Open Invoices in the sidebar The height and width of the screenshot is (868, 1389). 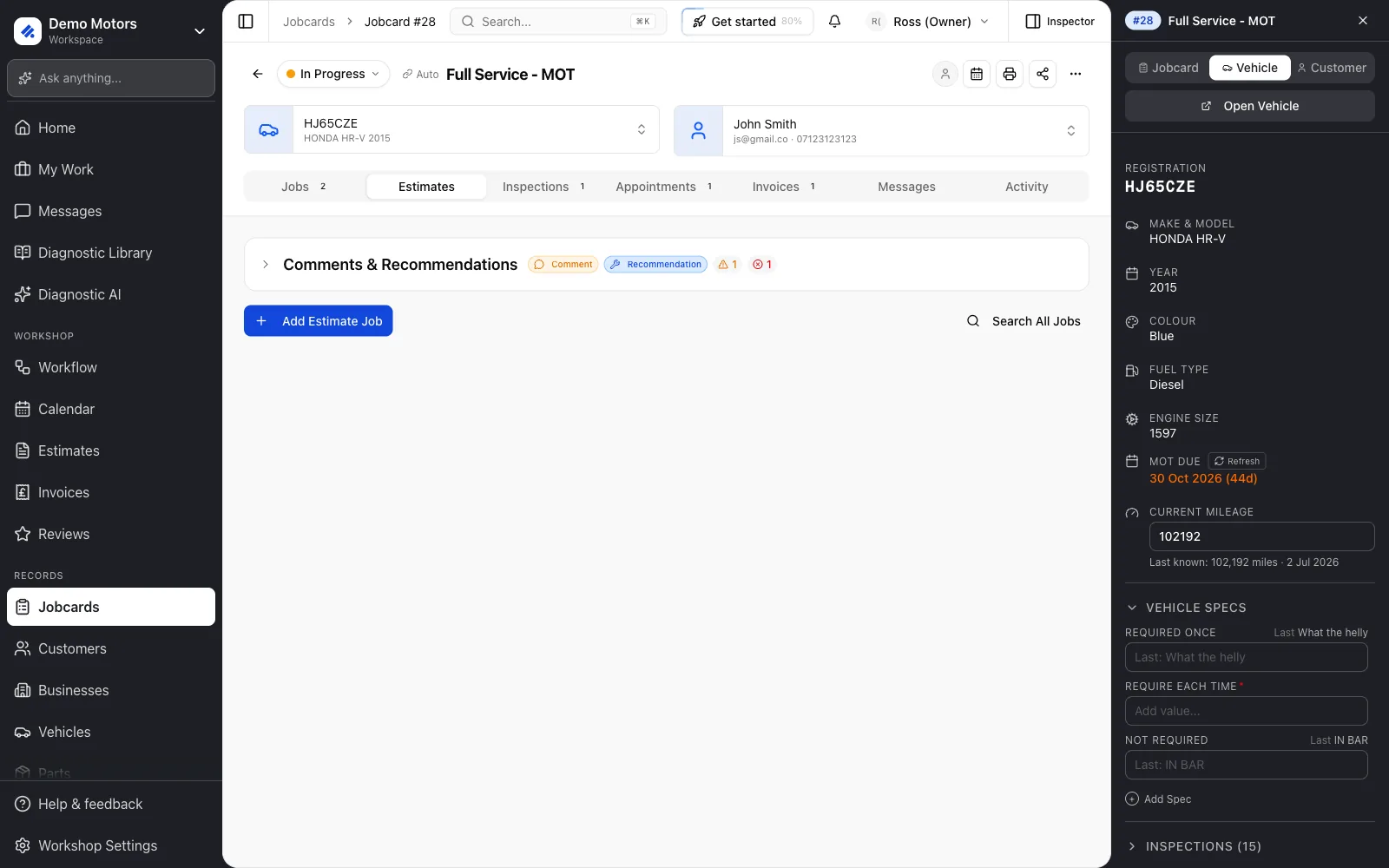pyautogui.click(x=111, y=492)
